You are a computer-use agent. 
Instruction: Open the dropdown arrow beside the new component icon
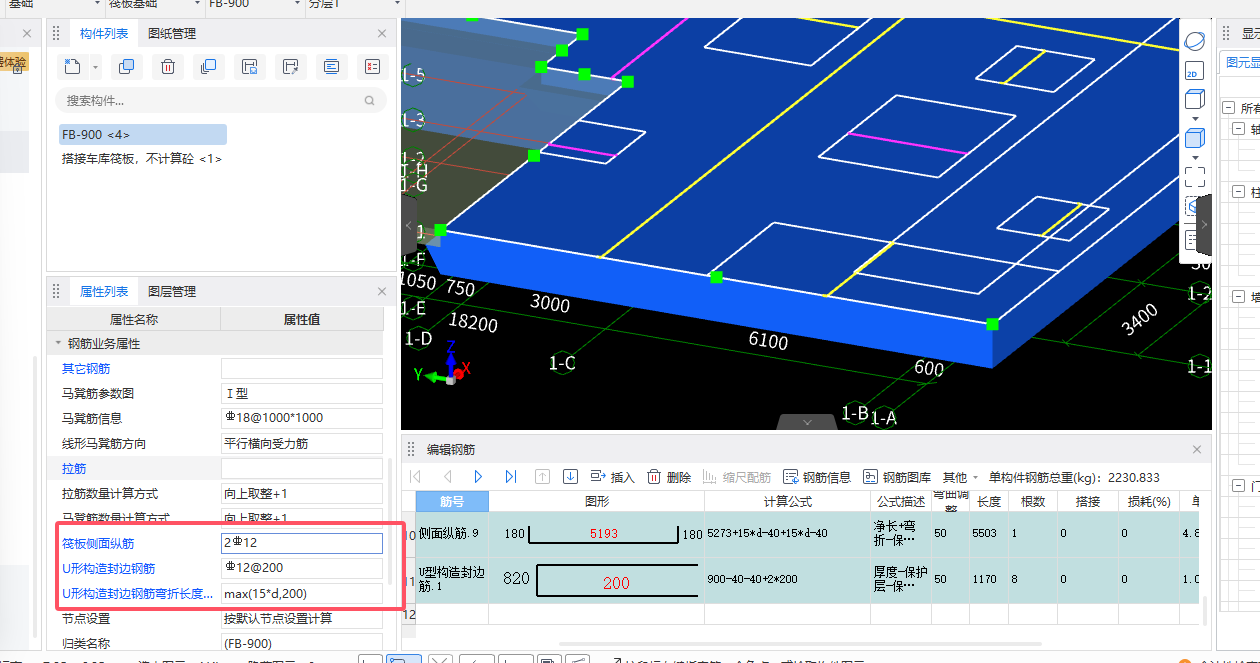click(96, 68)
